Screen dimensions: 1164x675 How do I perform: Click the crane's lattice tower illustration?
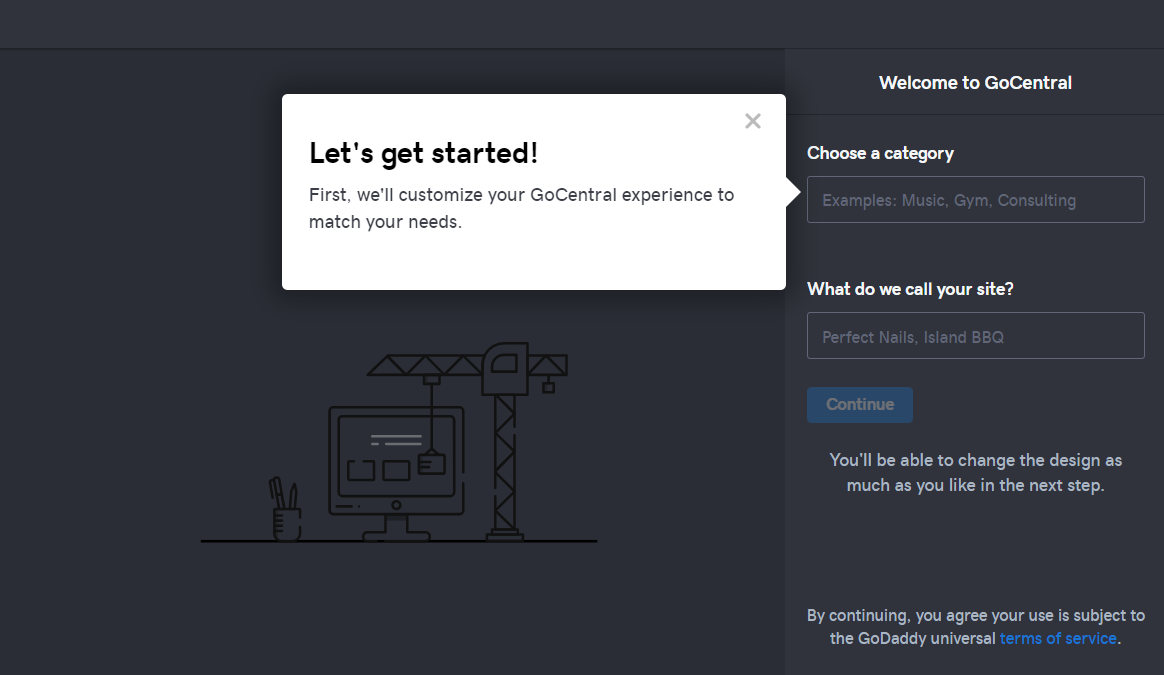coord(506,465)
